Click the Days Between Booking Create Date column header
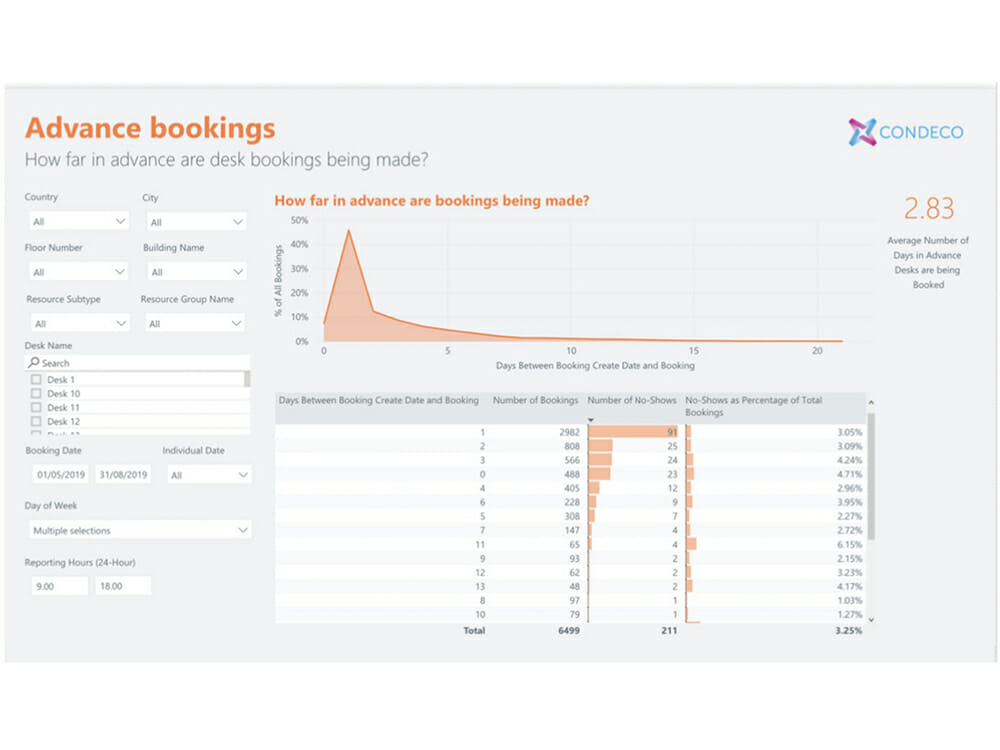This screenshot has height=750, width=1000. (378, 400)
